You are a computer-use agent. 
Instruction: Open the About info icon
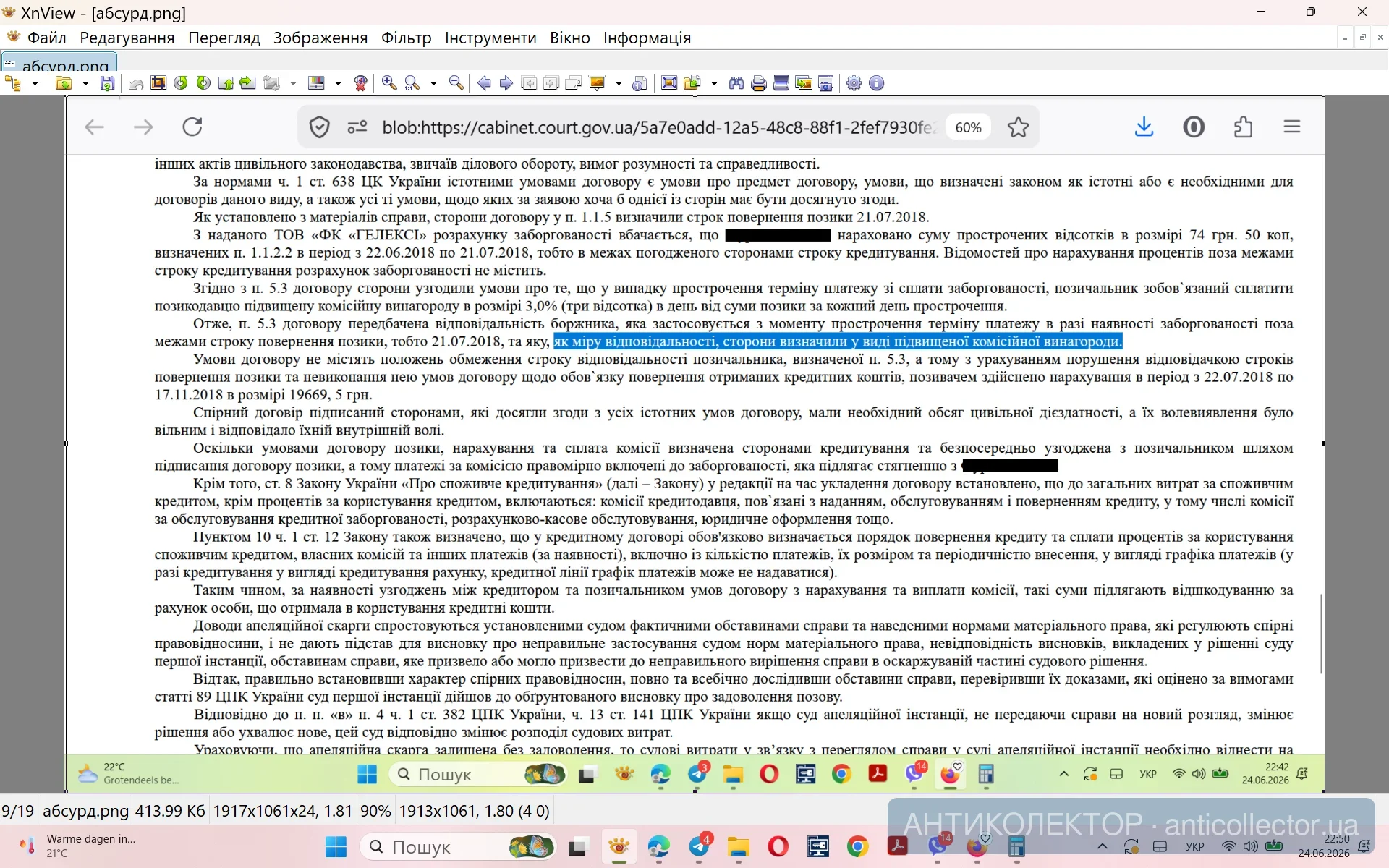pyautogui.click(x=877, y=83)
